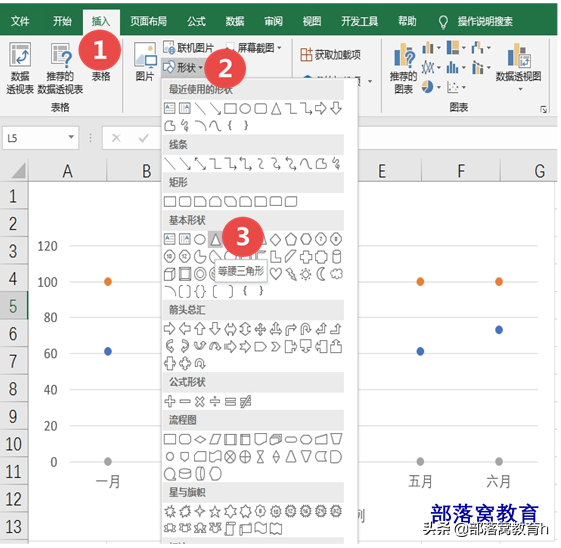Pick the double-arrow line in Lines
This screenshot has width=561, height=548.
(200, 164)
